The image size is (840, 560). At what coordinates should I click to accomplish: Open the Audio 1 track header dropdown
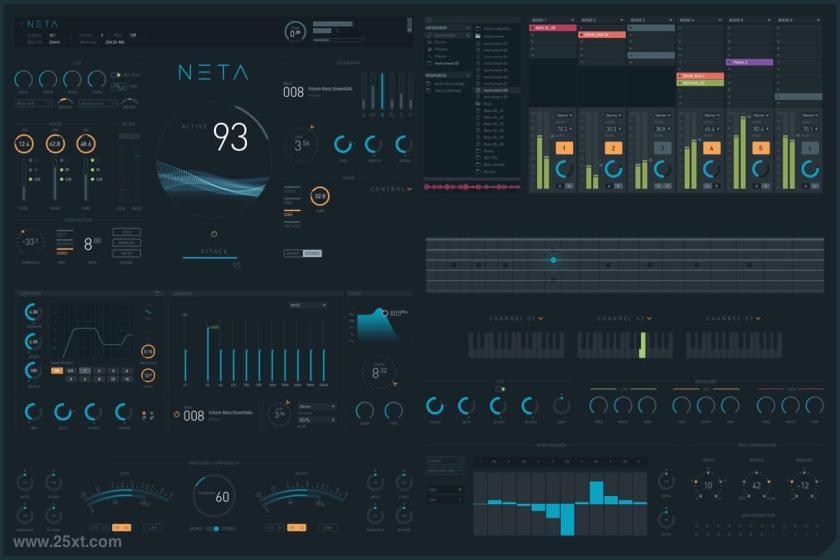[x=573, y=20]
